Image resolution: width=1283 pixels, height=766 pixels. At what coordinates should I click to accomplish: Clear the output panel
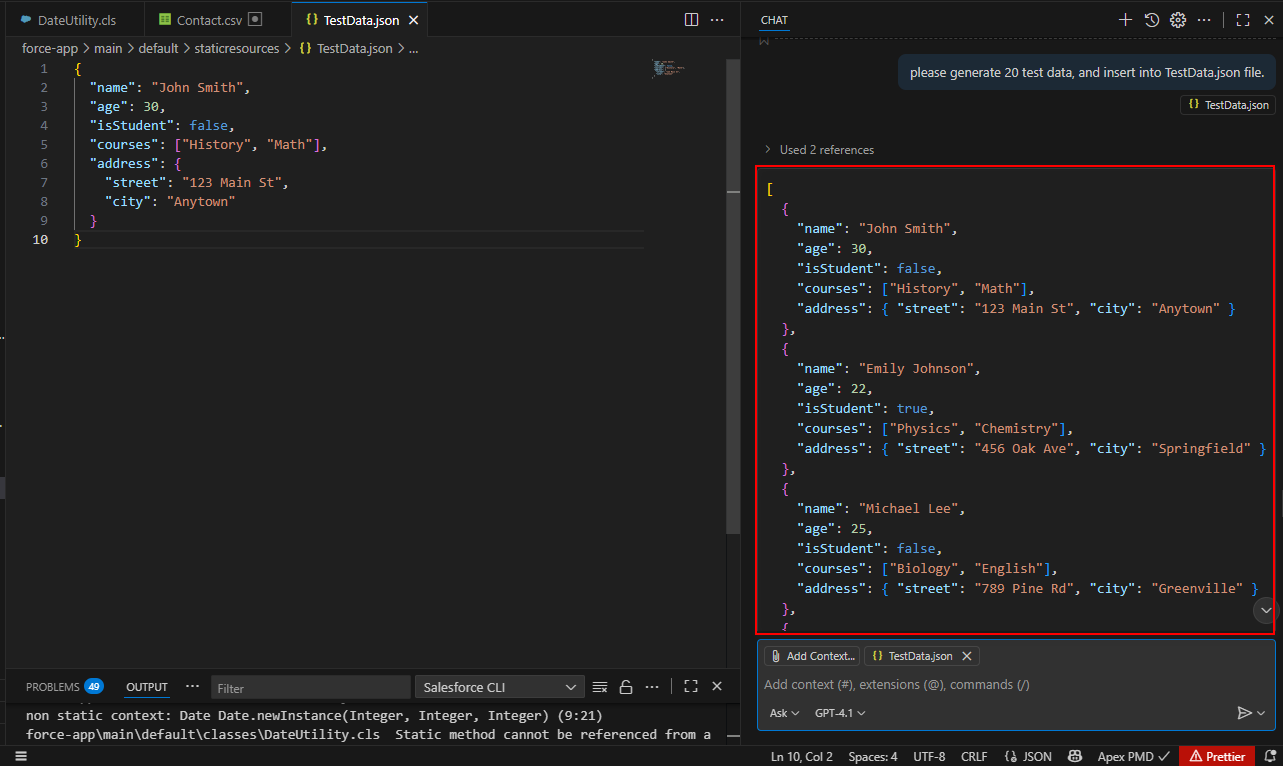pyautogui.click(x=600, y=687)
